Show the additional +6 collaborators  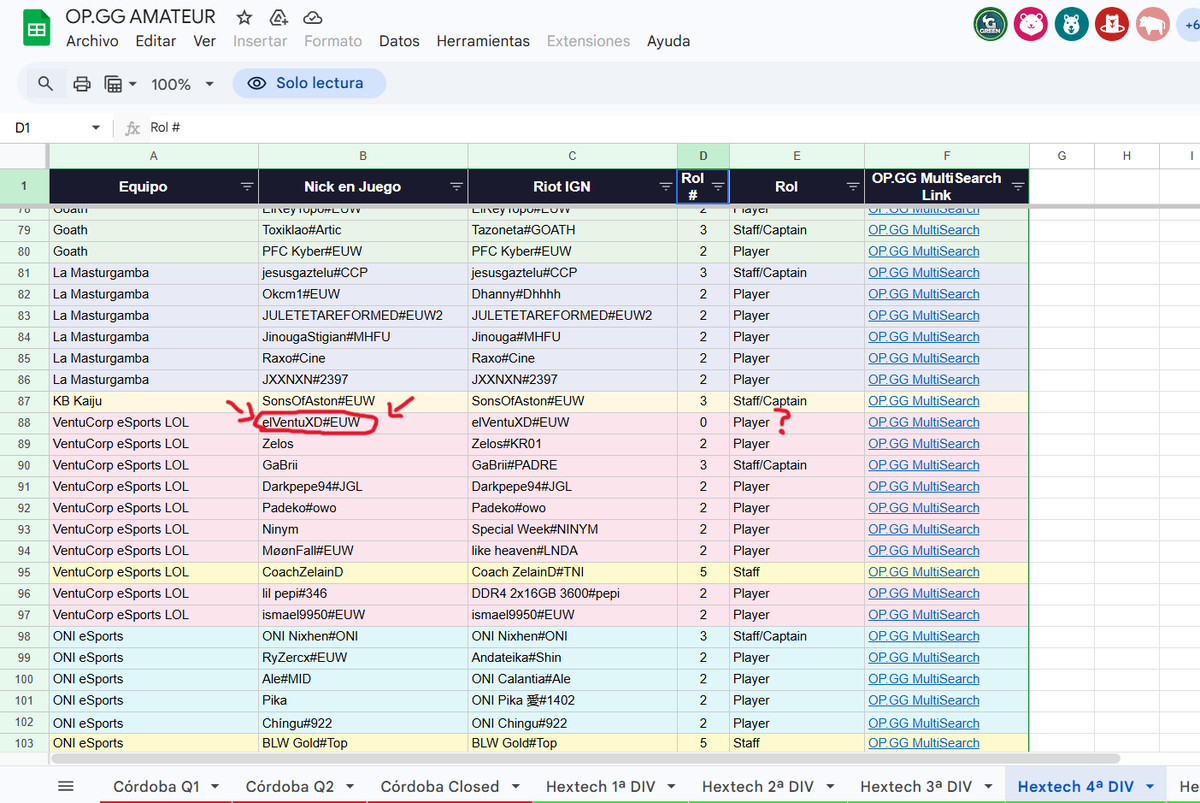(x=1189, y=24)
